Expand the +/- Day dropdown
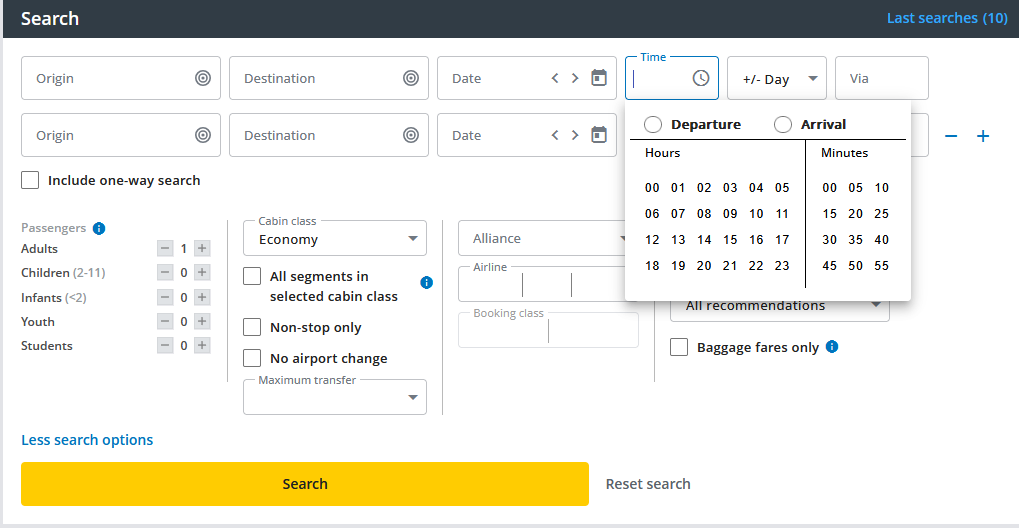 [x=777, y=79]
